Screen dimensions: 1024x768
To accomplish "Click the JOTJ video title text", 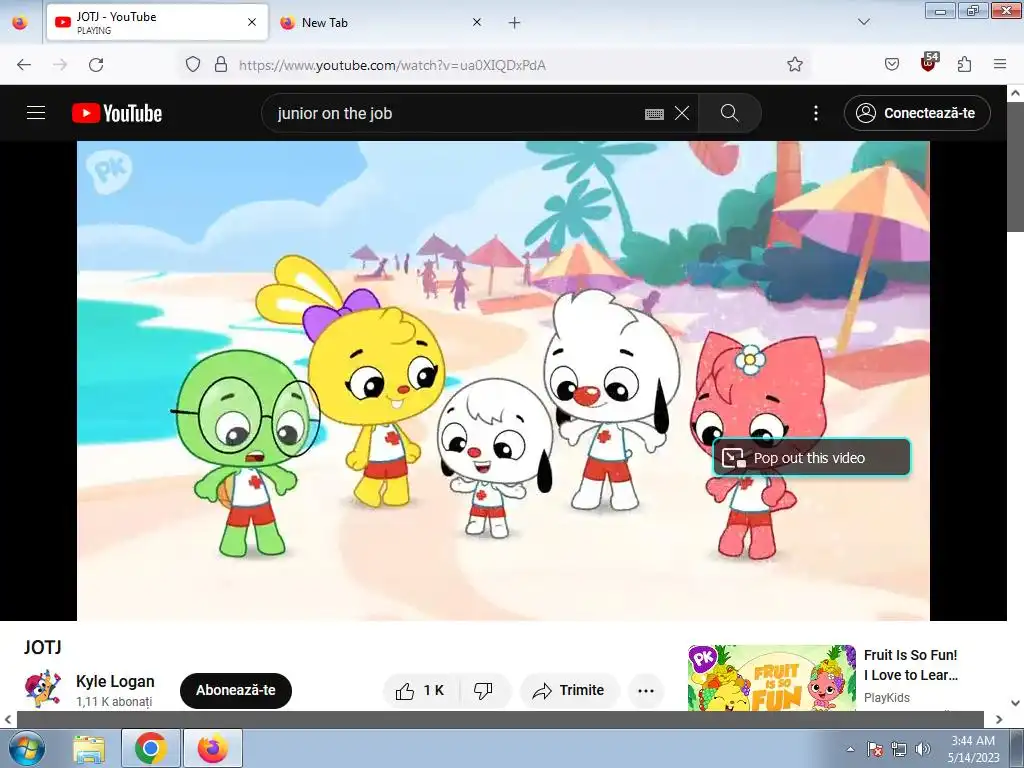I will tap(42, 647).
